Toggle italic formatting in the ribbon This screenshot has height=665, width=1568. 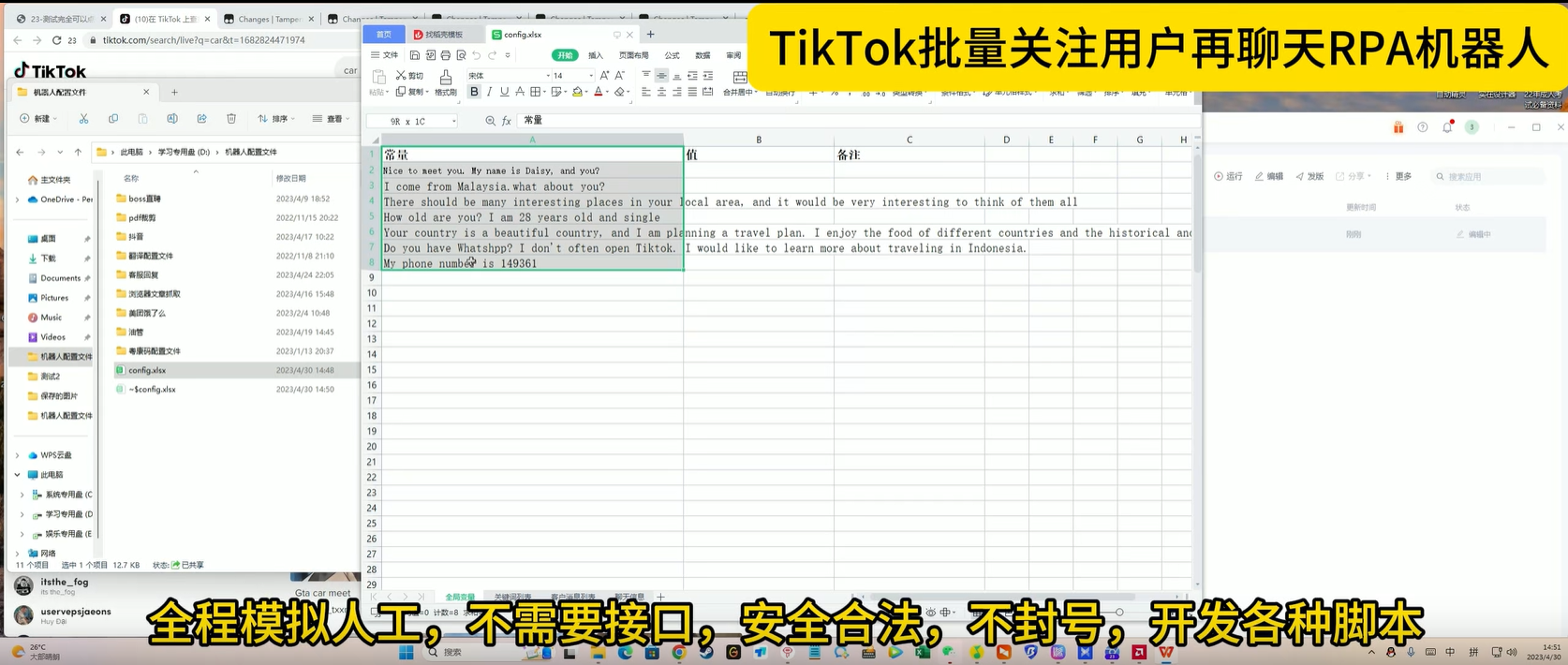489,92
